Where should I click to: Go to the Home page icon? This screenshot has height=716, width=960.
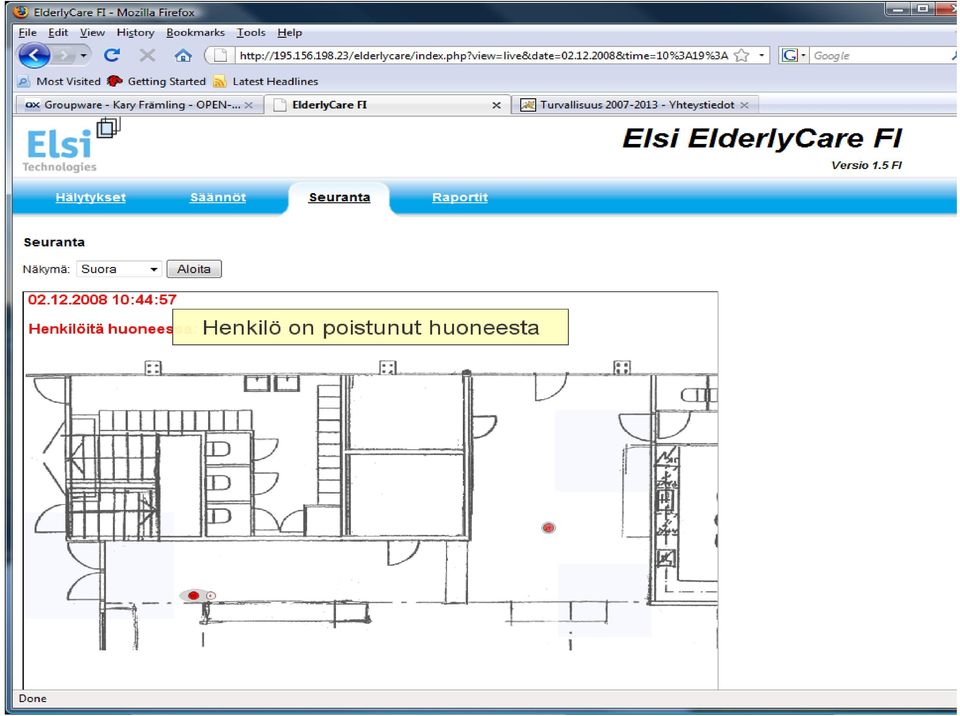tap(182, 56)
